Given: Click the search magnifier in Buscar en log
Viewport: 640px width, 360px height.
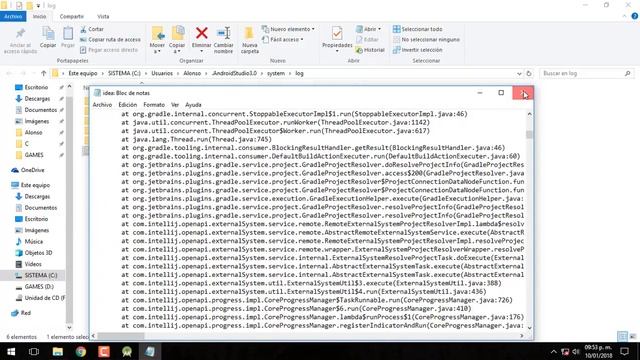Looking at the screenshot, I should click(x=627, y=73).
